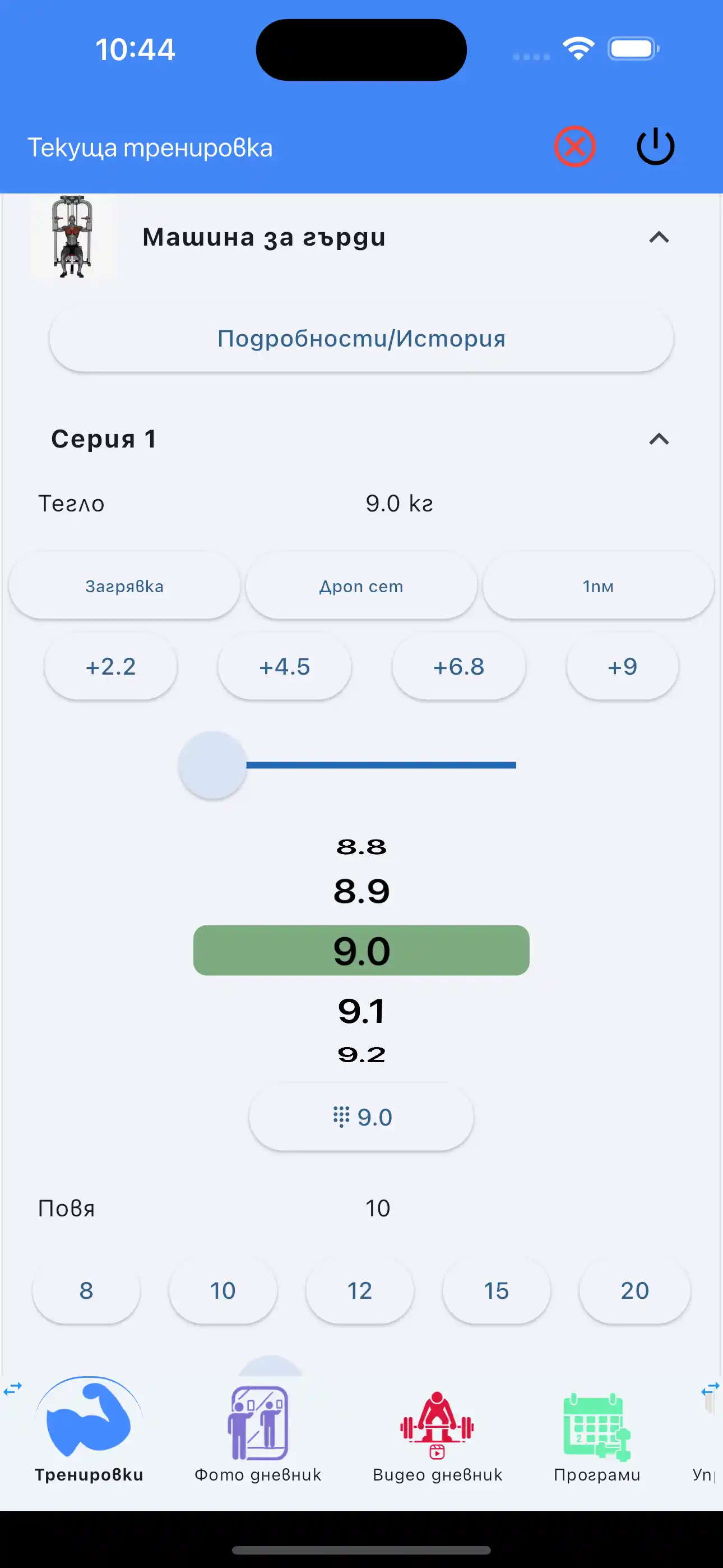Image resolution: width=723 pixels, height=1568 pixels.
Task: Collapse the Серия 1 section
Action: 659,439
